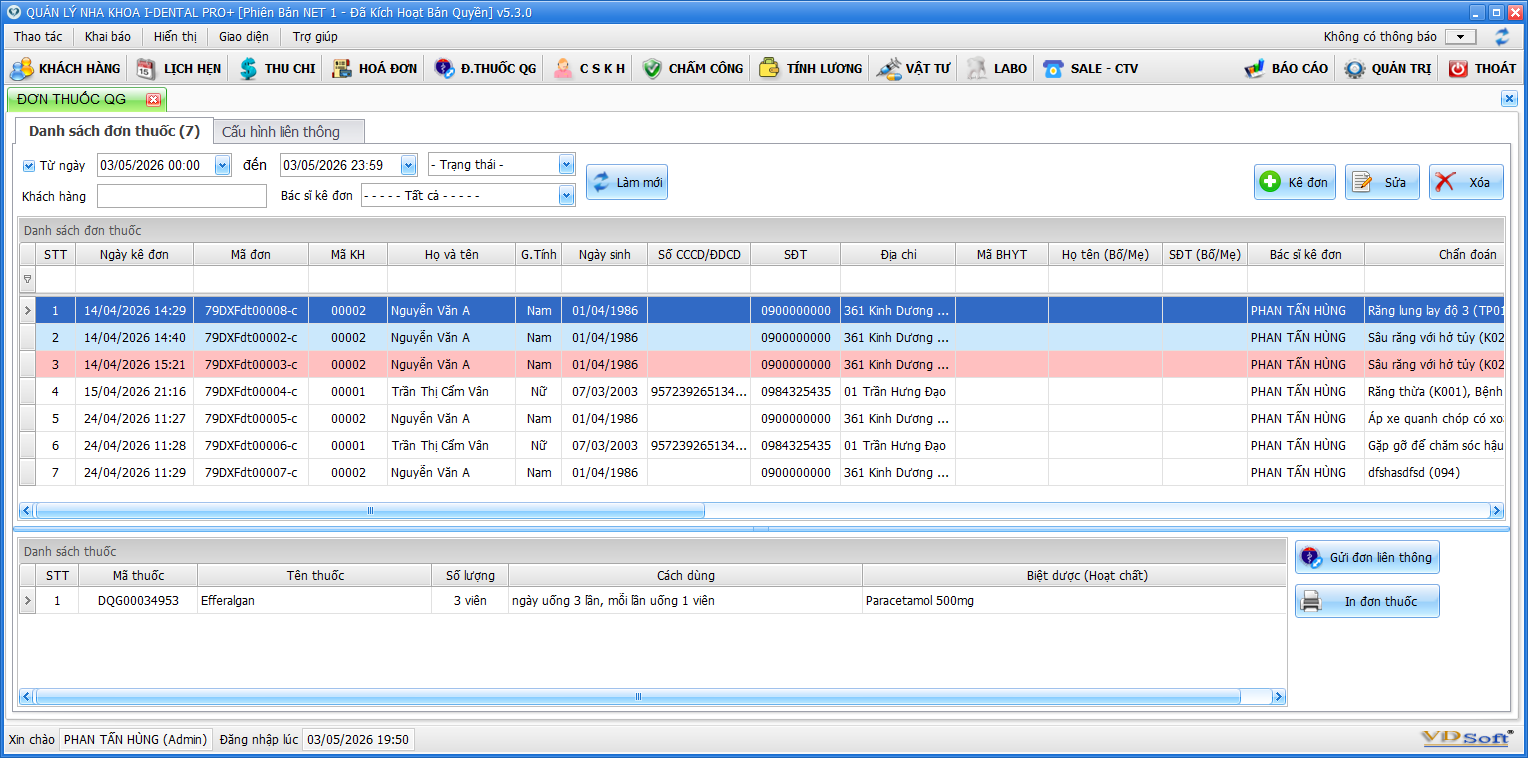The image size is (1528, 758).
Task: Close the document panel with blue X
Action: point(1509,99)
